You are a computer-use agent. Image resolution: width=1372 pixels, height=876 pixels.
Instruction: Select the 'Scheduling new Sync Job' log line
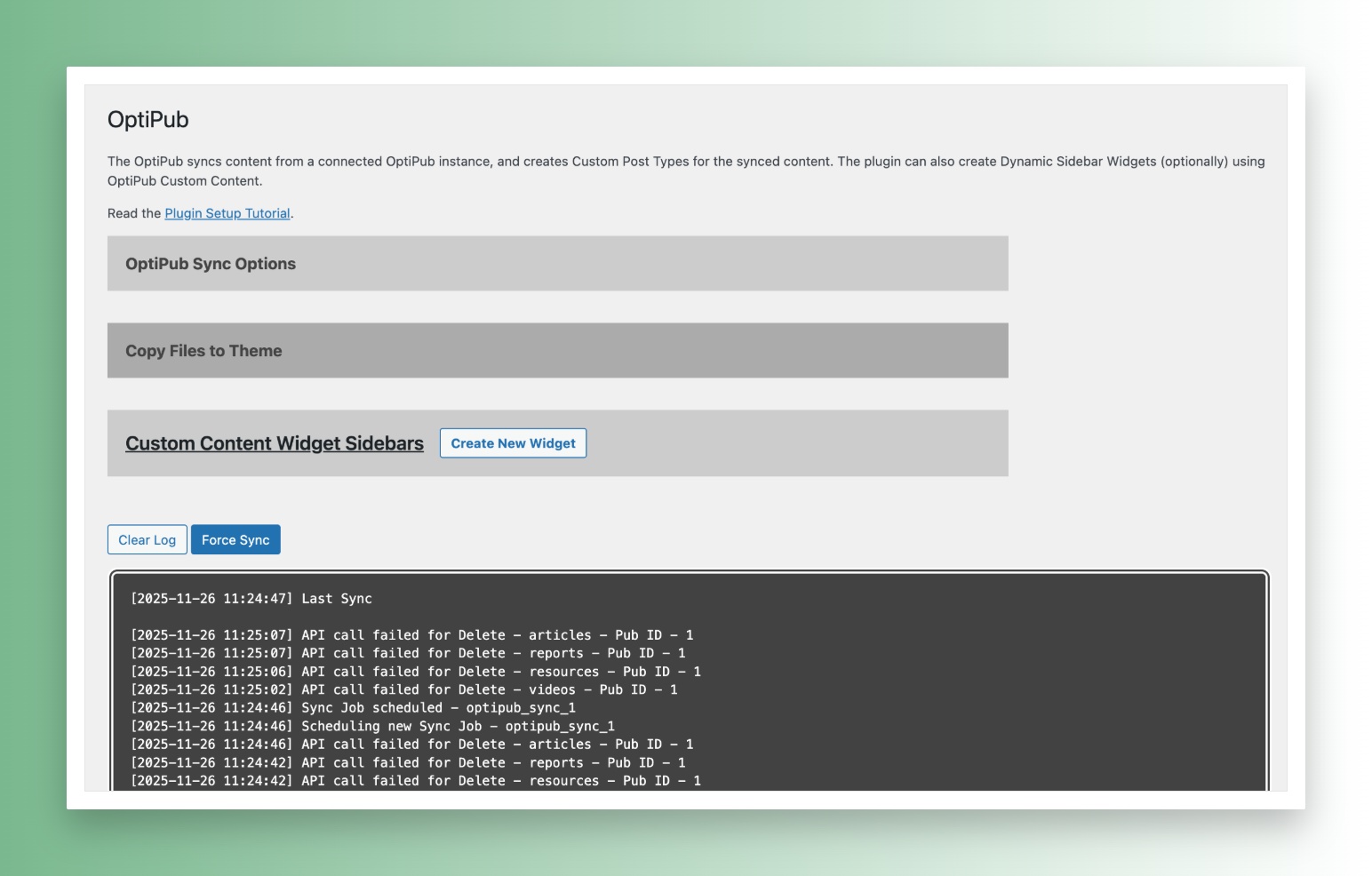click(372, 726)
